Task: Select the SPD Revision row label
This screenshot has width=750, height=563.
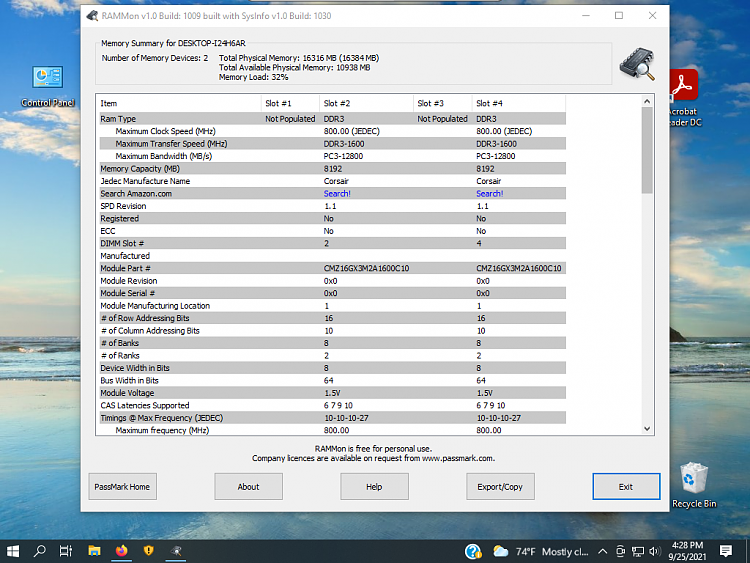Action: coord(123,206)
